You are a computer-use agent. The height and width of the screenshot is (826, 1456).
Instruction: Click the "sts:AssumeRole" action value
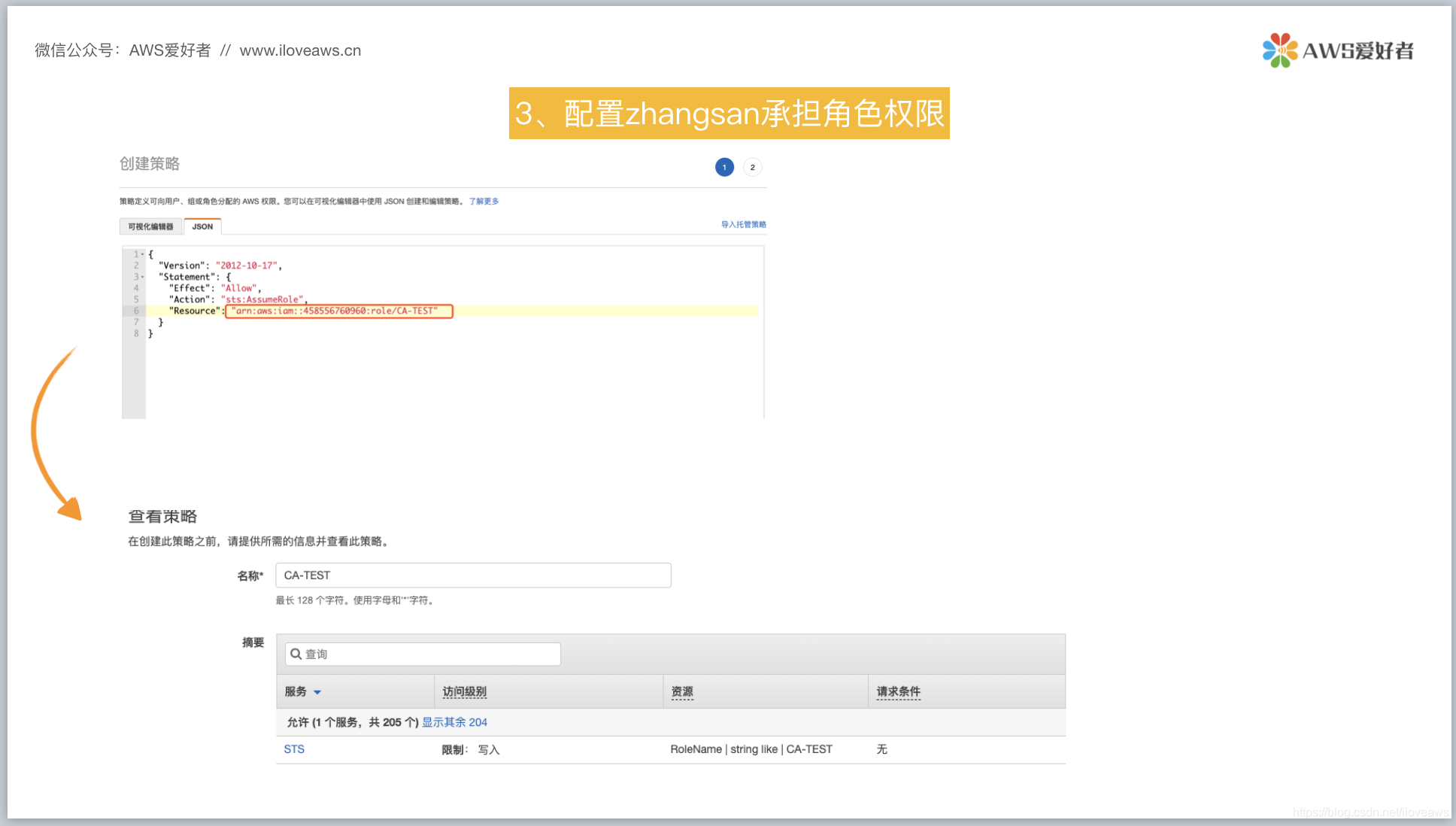point(264,299)
